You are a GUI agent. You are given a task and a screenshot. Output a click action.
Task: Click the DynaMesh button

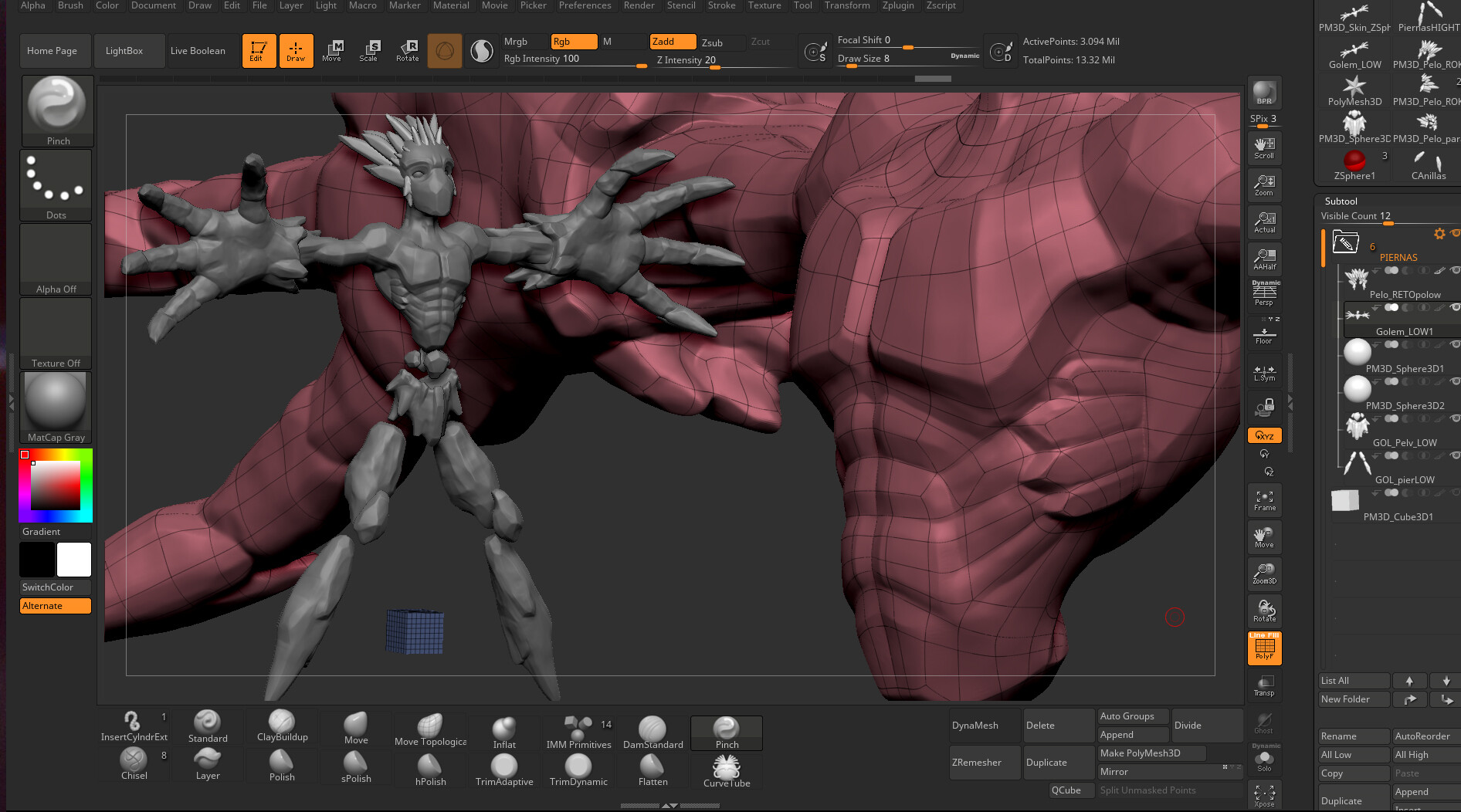click(977, 725)
